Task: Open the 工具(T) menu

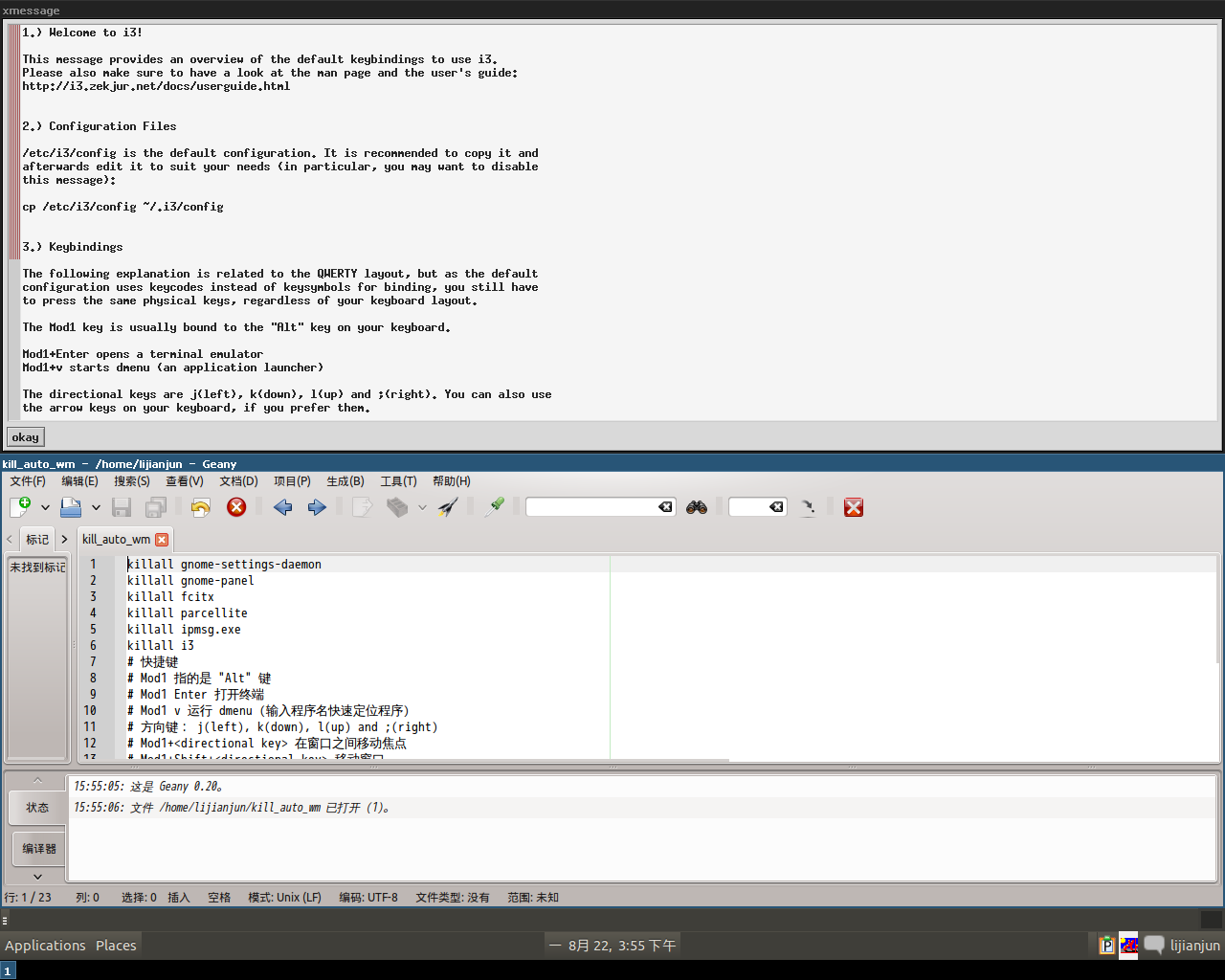Action: tap(398, 481)
